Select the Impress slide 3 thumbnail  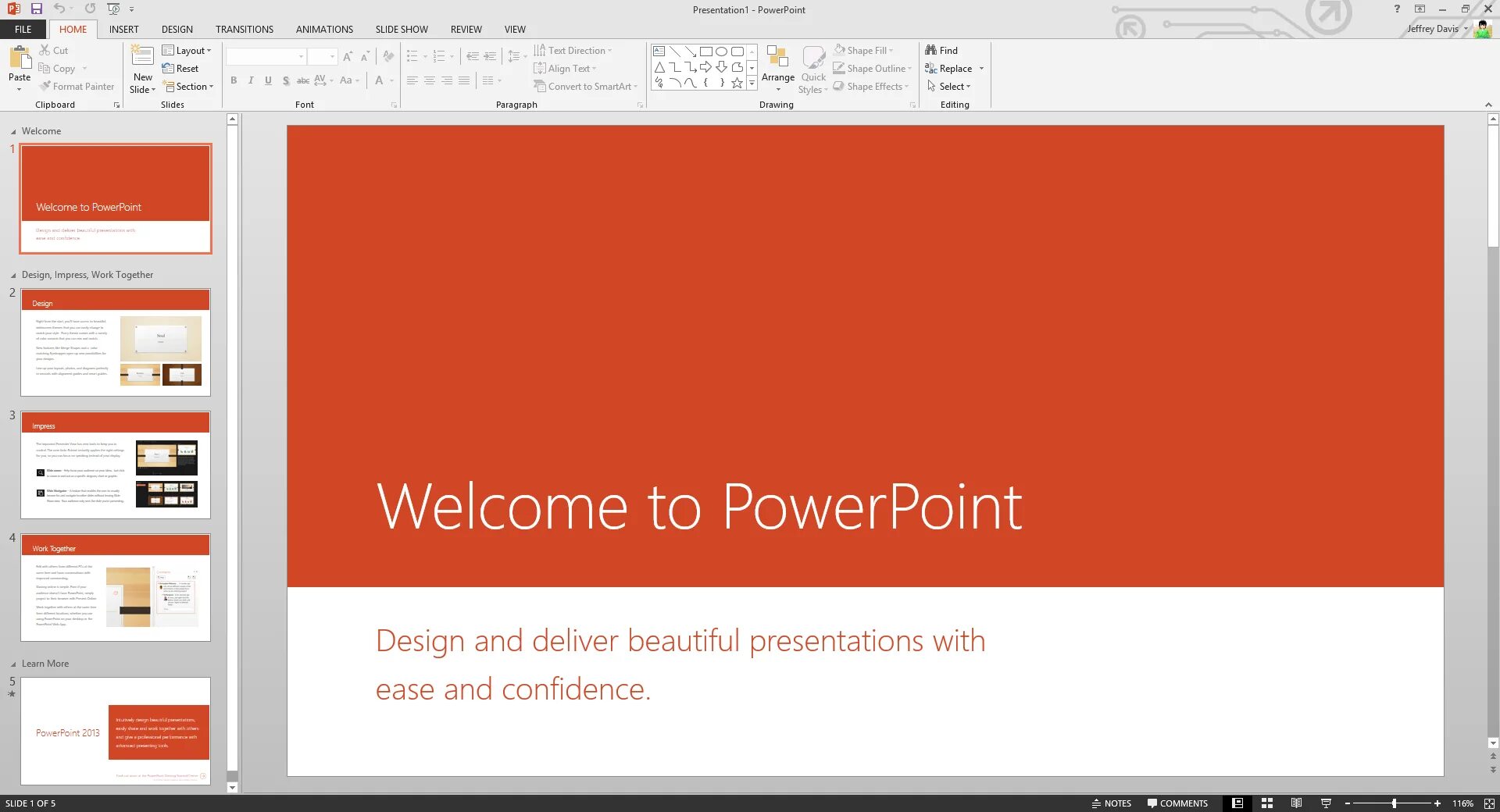click(116, 465)
